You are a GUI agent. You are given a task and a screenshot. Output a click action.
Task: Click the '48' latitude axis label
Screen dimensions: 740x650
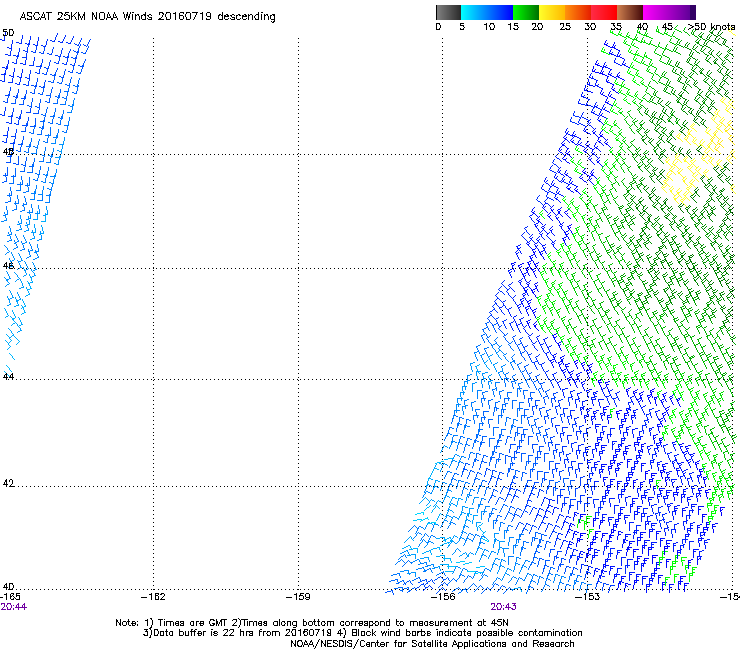click(x=8, y=152)
